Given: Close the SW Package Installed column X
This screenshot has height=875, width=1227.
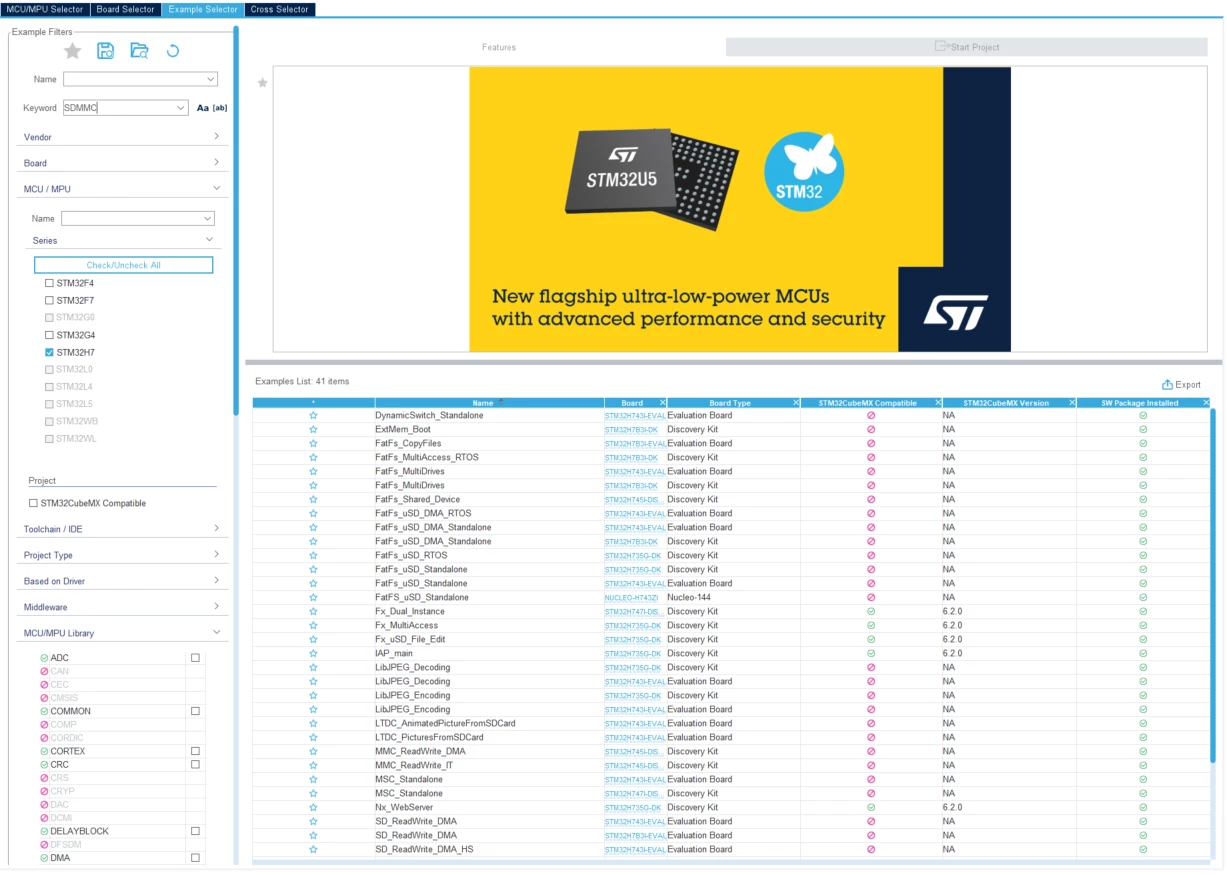Looking at the screenshot, I should 1206,403.
